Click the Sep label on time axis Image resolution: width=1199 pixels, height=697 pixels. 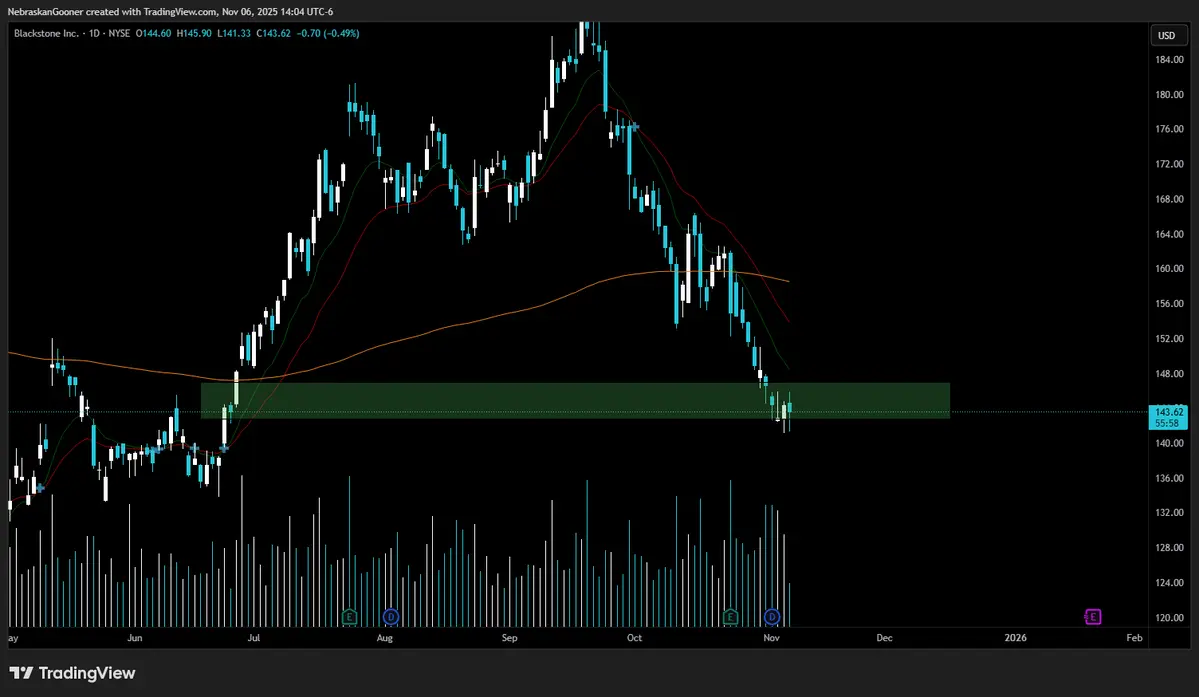[x=509, y=637]
